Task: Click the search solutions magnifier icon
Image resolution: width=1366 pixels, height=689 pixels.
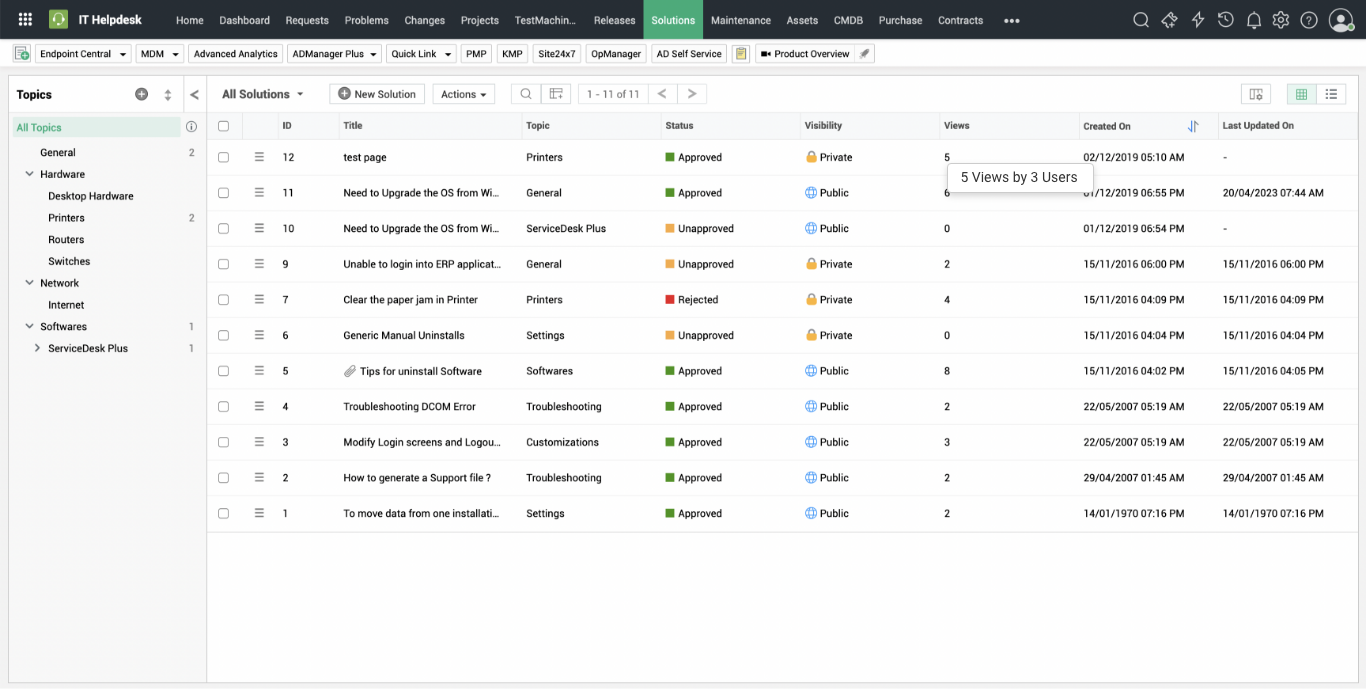Action: tap(526, 94)
